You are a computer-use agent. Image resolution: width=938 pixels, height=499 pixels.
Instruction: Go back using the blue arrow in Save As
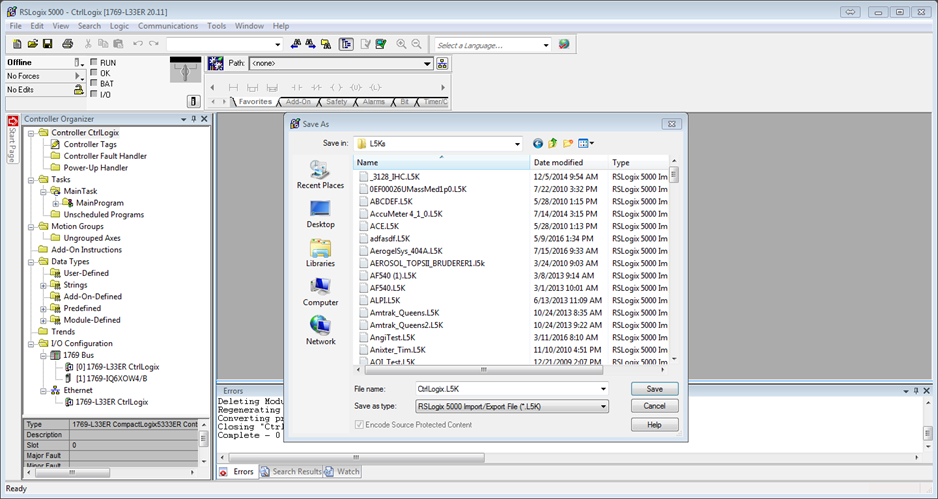click(x=538, y=144)
